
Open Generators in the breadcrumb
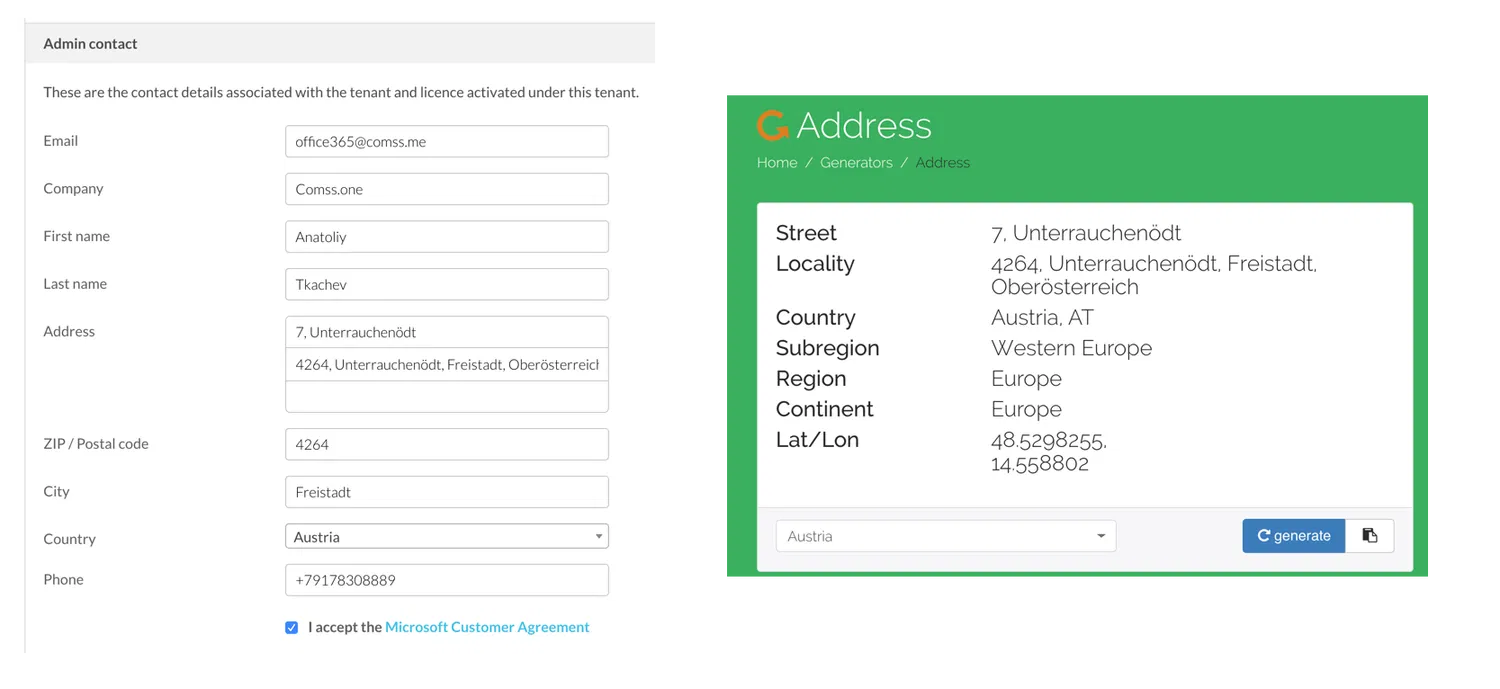pos(856,163)
